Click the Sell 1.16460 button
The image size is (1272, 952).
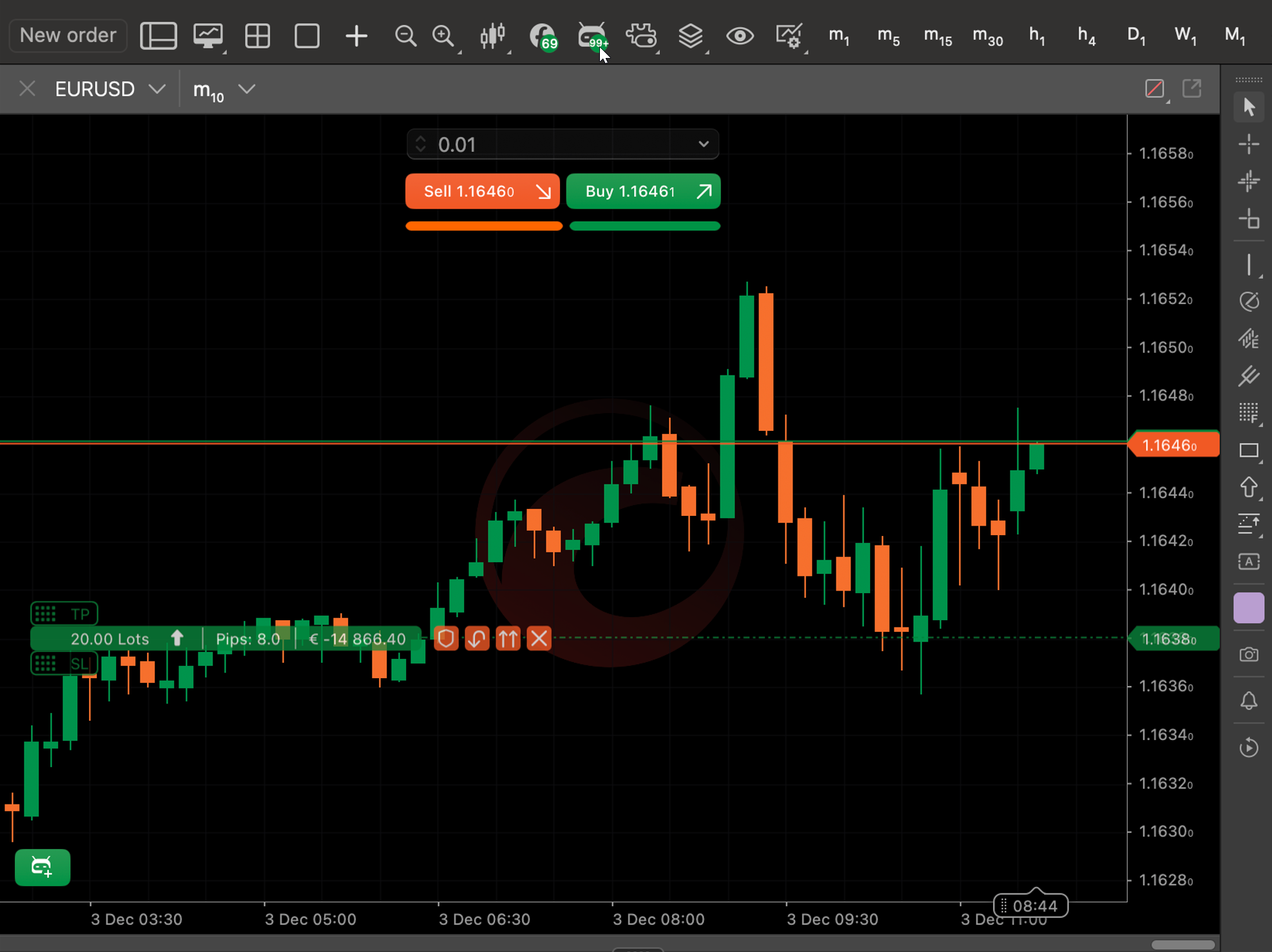coord(482,191)
